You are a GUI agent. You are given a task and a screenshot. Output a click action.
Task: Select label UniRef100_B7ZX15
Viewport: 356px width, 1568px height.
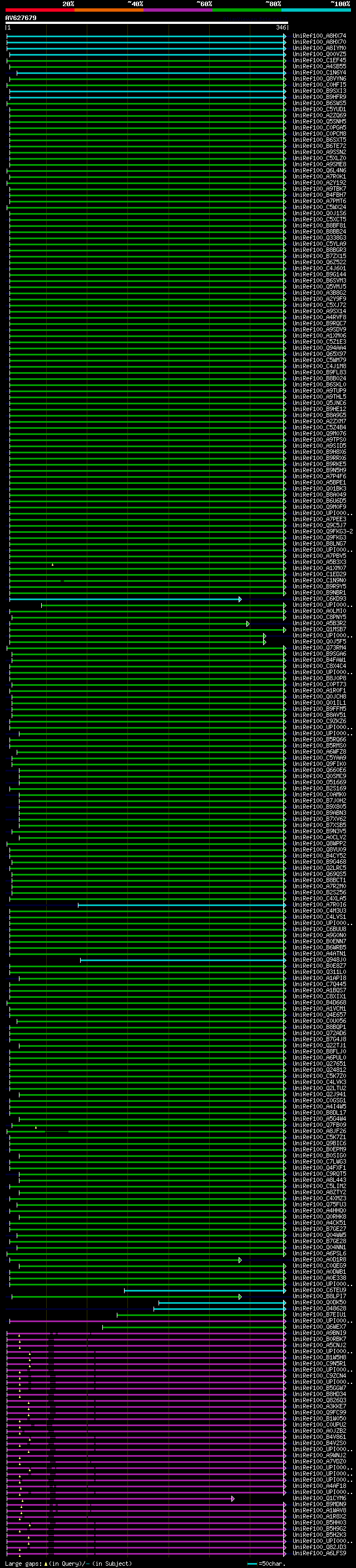(319, 256)
